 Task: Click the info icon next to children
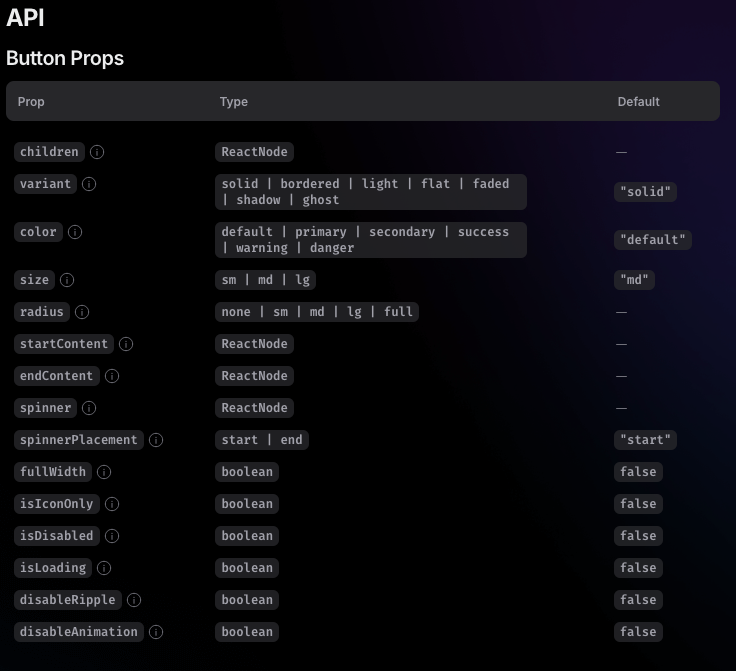97,152
